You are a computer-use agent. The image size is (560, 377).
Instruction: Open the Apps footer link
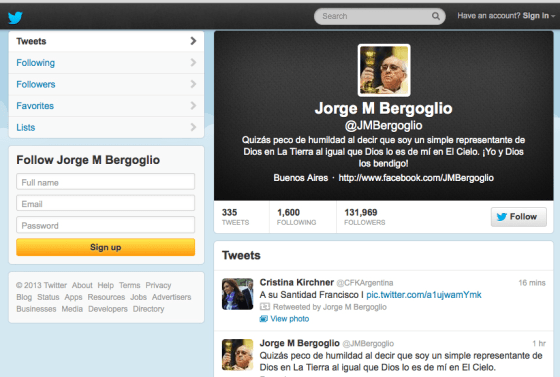(x=73, y=297)
